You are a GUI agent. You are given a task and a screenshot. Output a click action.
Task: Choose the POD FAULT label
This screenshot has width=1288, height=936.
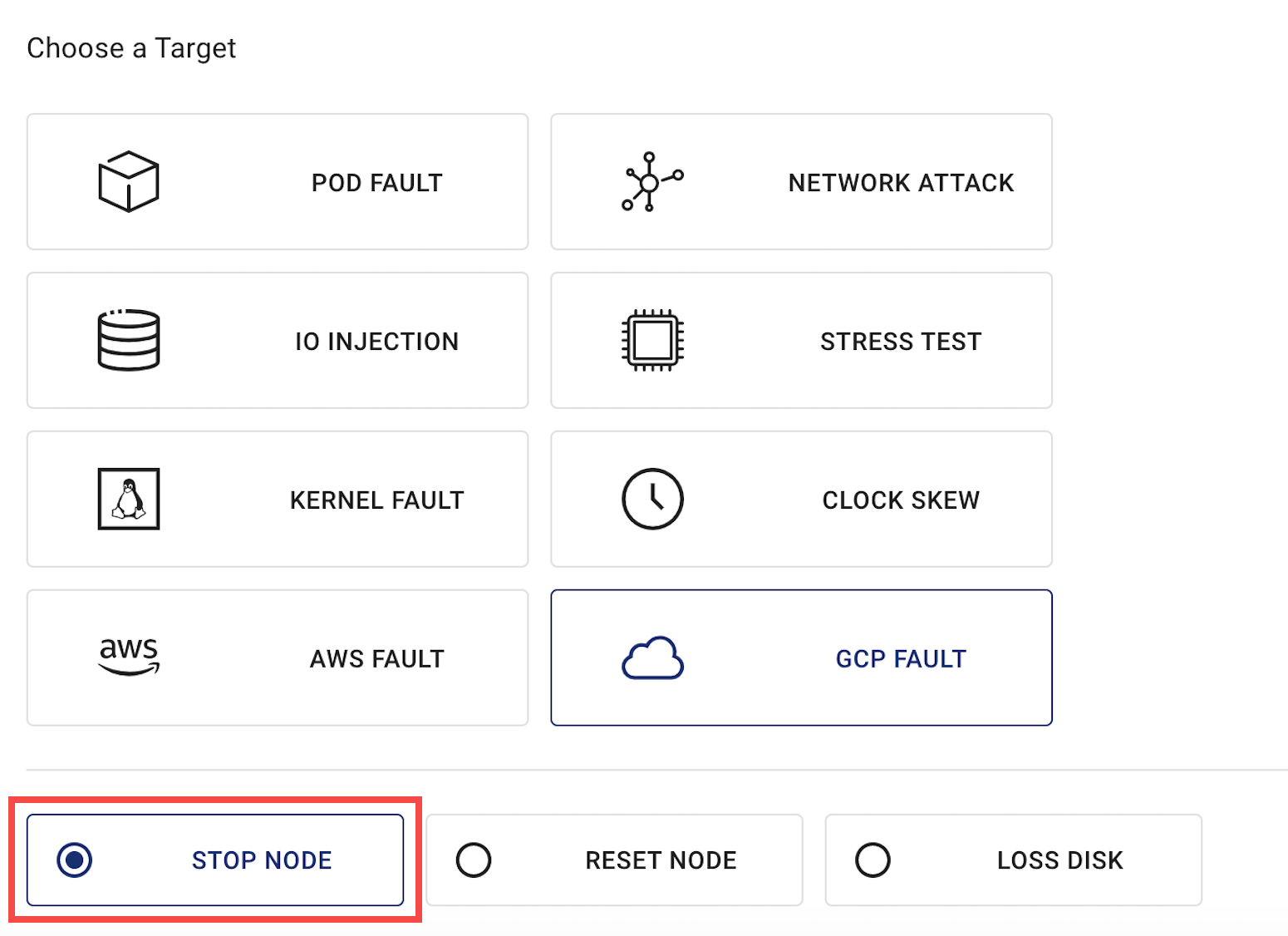[376, 183]
